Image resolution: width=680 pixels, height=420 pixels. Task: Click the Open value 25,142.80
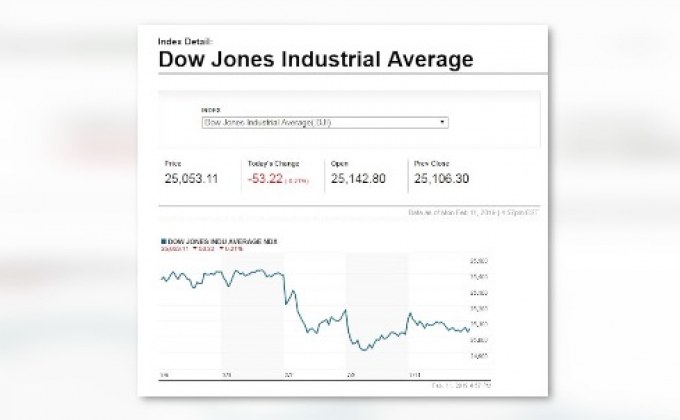[x=358, y=179]
